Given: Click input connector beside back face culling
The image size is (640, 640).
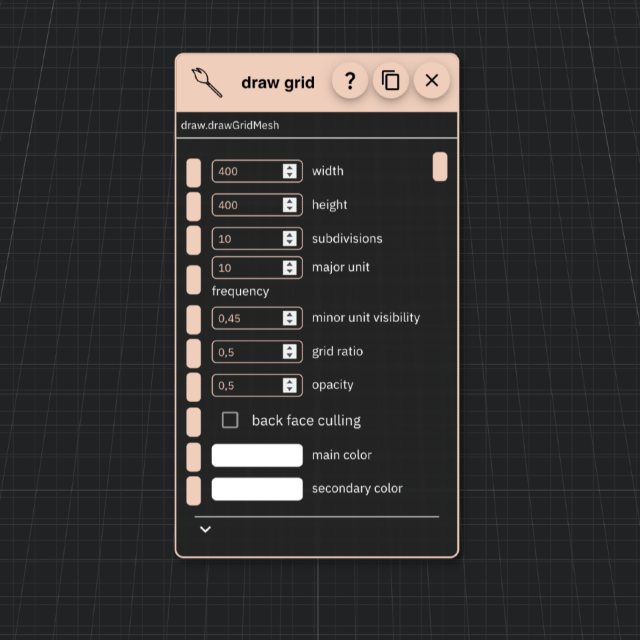Looking at the screenshot, I should pyautogui.click(x=193, y=422).
